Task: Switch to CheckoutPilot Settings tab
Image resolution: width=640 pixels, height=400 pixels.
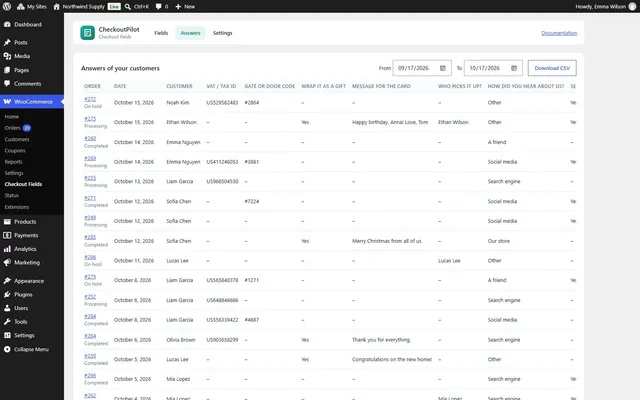Action: pos(222,33)
